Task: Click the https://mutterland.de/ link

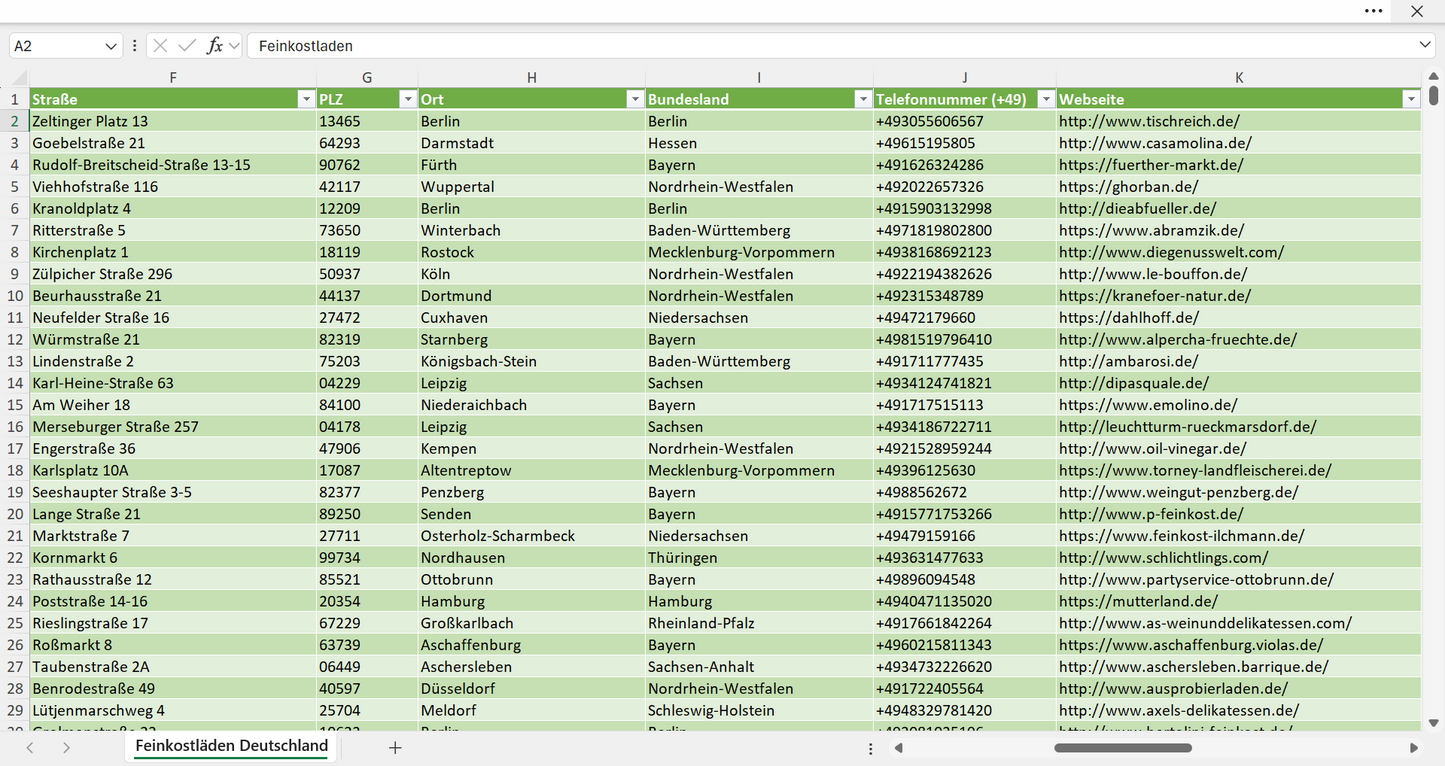Action: tap(1138, 601)
